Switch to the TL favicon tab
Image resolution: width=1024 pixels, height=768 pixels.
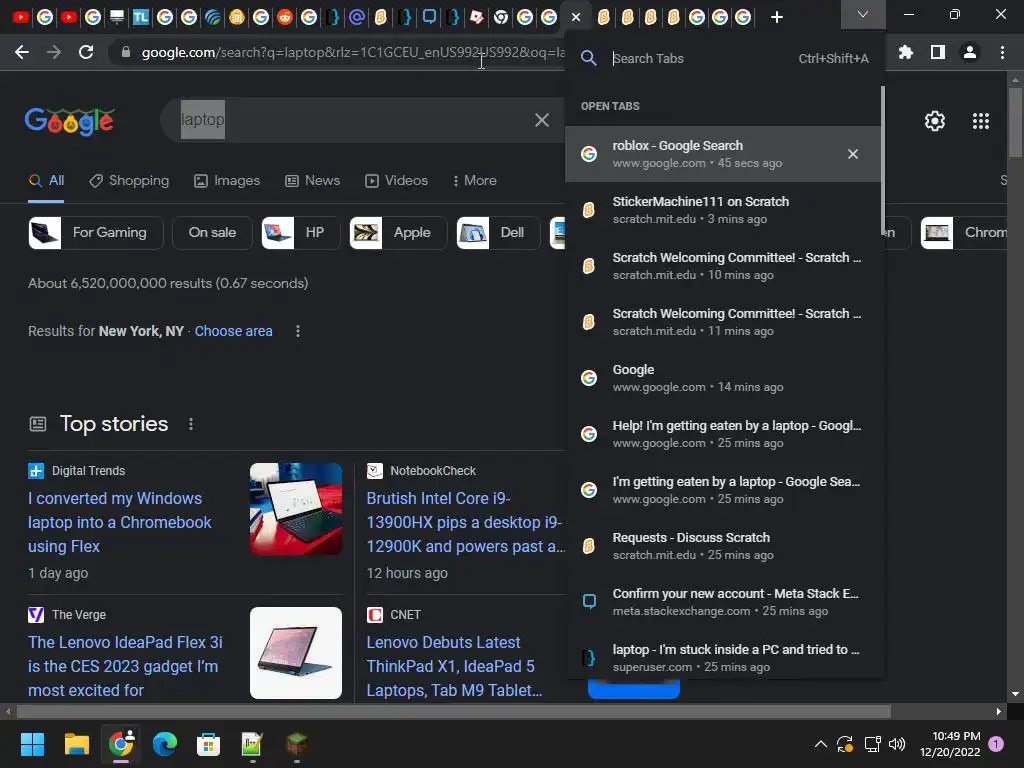tap(140, 17)
